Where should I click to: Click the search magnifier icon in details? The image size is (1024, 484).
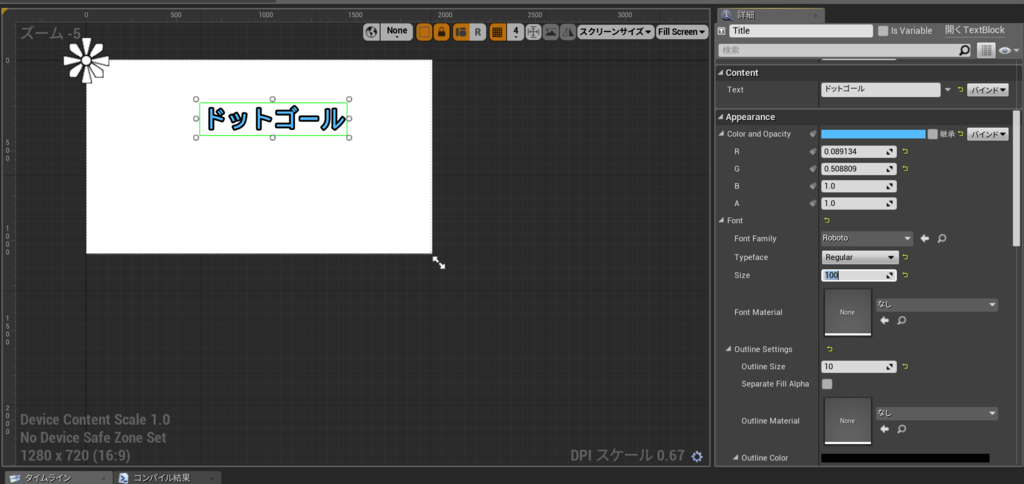(964, 50)
